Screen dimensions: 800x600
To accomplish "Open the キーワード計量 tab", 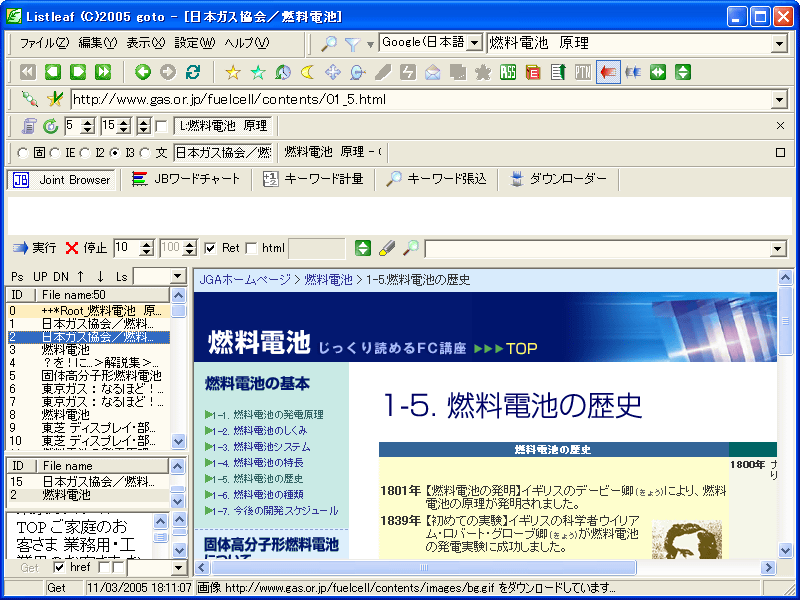I will [313, 179].
